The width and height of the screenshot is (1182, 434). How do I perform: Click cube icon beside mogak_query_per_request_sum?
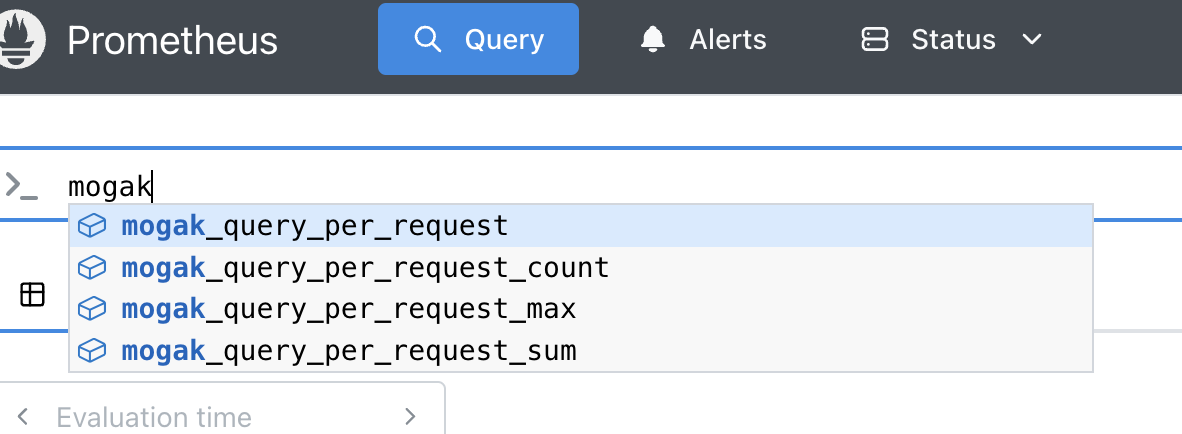coord(92,350)
